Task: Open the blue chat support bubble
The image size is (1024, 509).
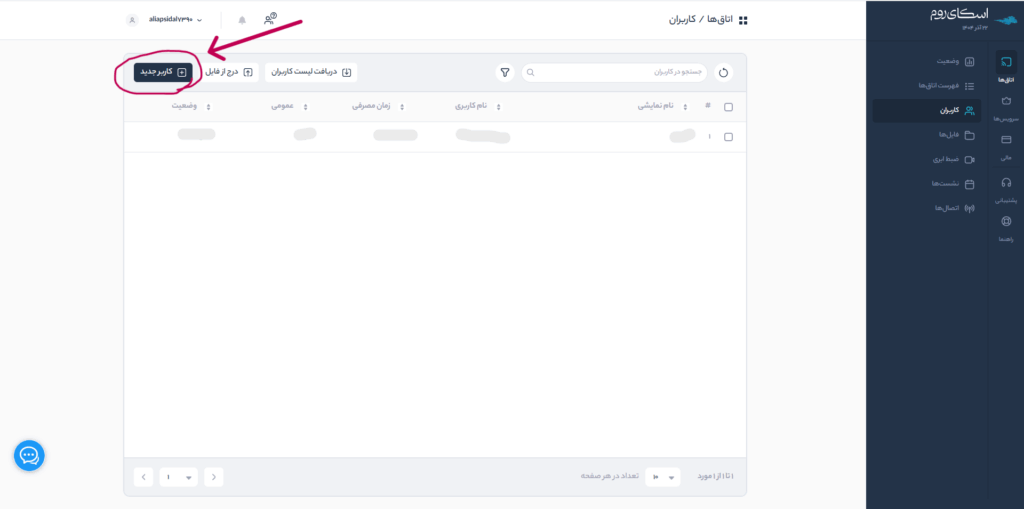Action: (x=29, y=456)
